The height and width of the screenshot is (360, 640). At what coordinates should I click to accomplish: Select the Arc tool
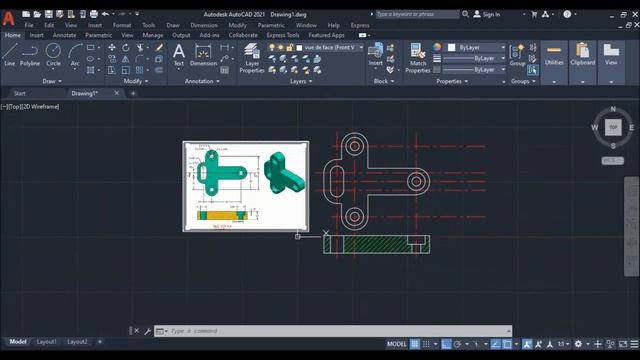point(75,55)
